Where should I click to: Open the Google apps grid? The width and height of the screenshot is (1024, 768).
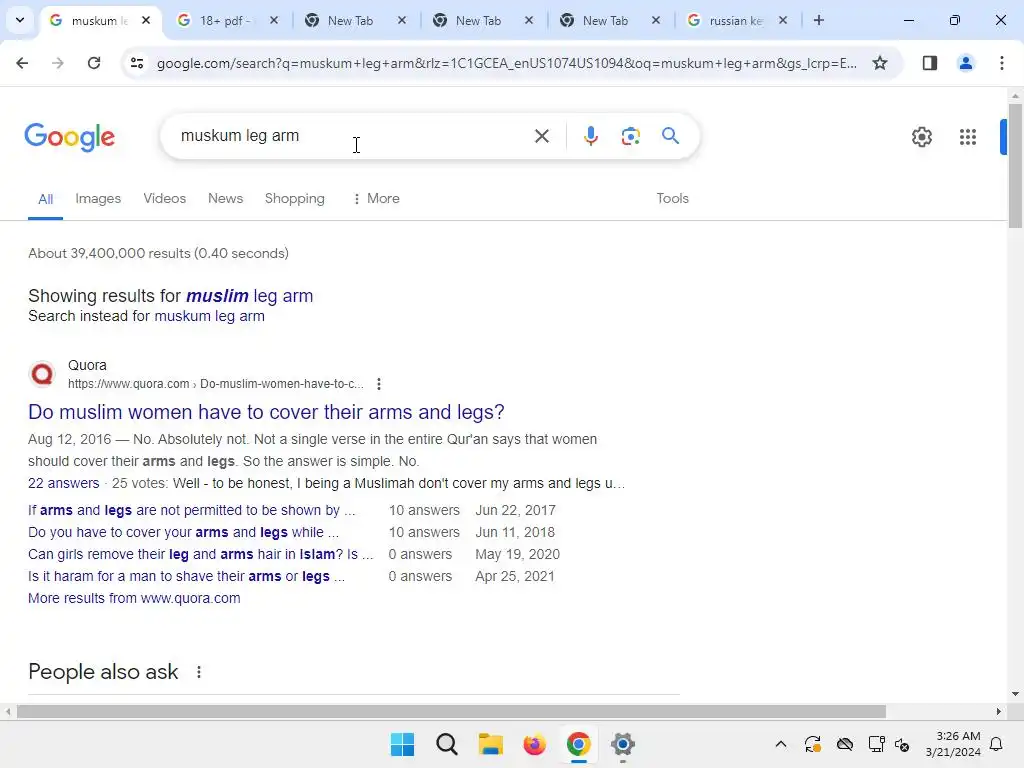(x=967, y=136)
